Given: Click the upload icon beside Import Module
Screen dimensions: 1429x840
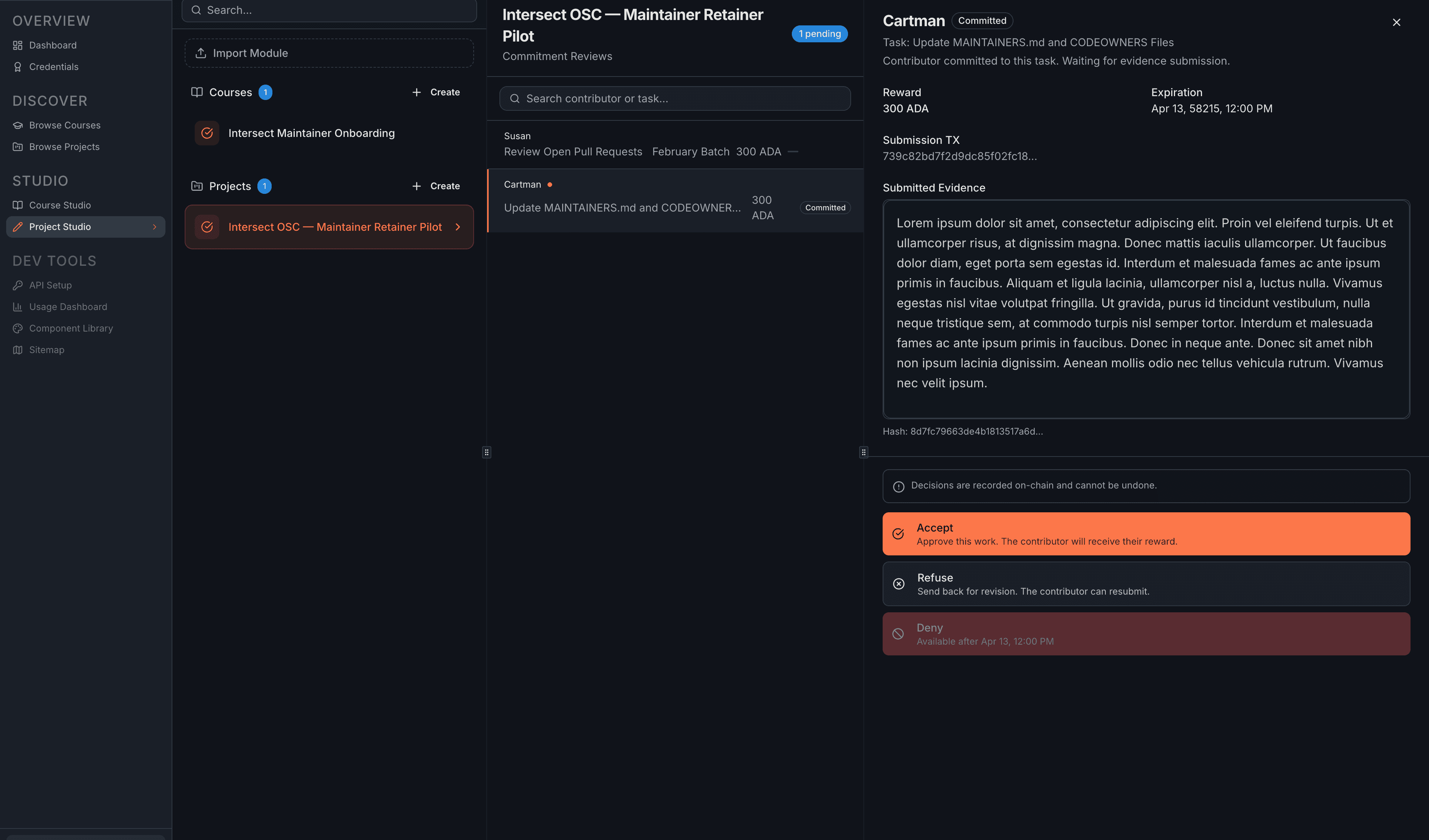Looking at the screenshot, I should click(201, 53).
